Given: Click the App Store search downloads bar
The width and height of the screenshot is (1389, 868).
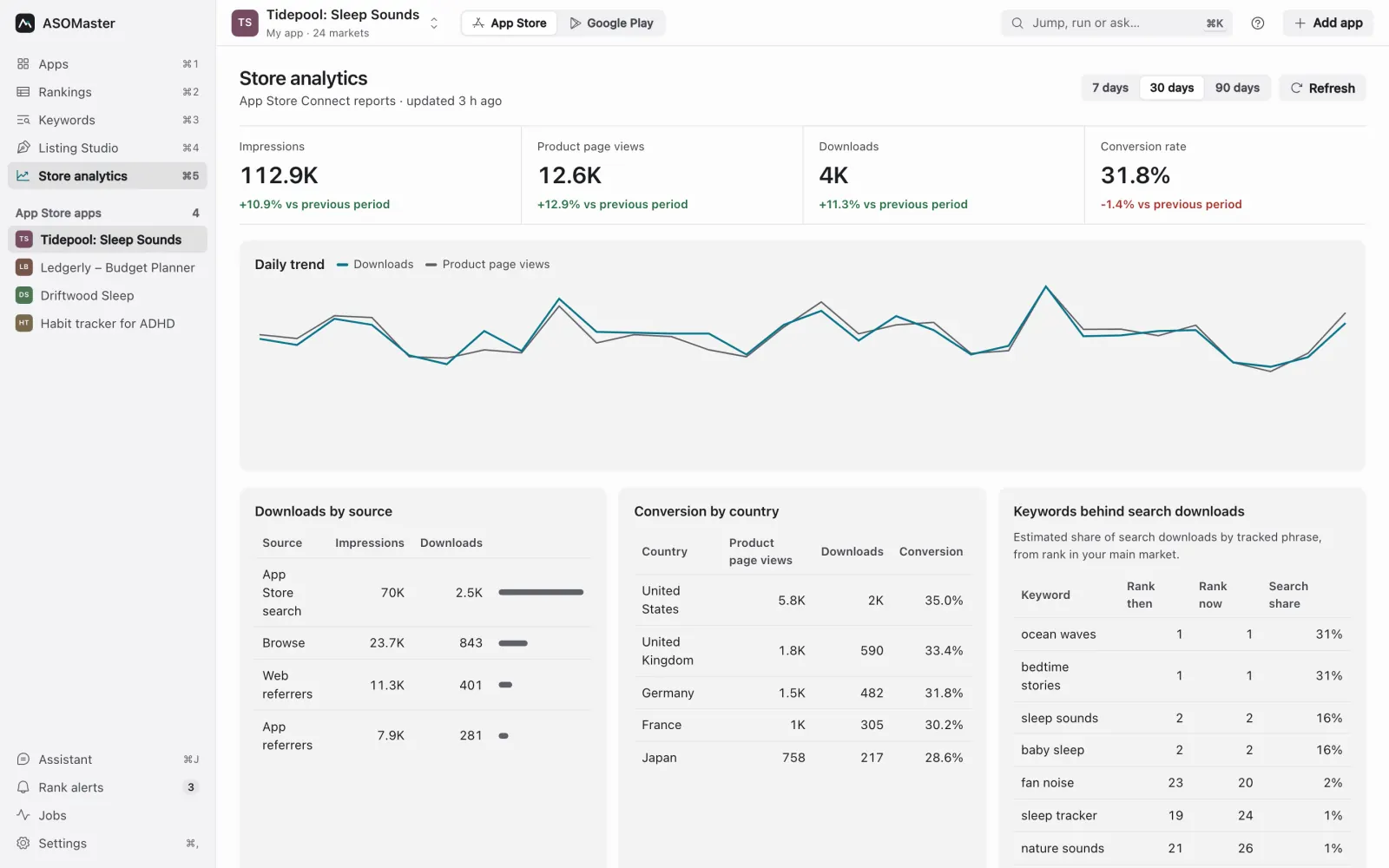Looking at the screenshot, I should tap(541, 593).
